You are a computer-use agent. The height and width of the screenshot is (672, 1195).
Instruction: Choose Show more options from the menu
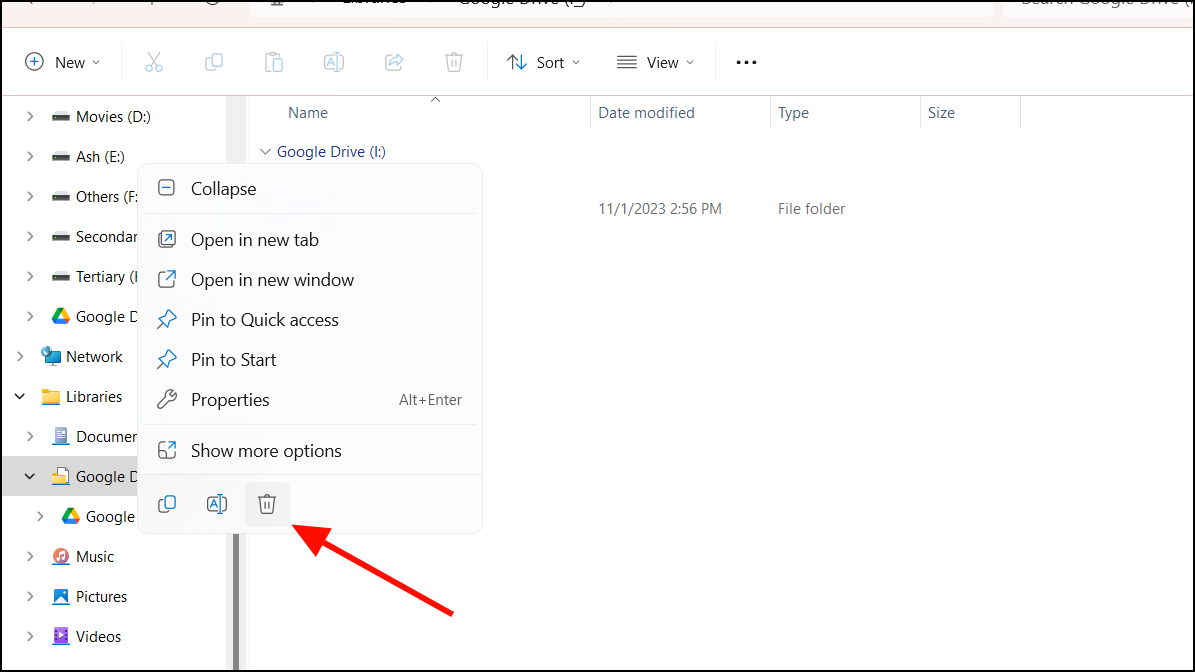(x=266, y=450)
